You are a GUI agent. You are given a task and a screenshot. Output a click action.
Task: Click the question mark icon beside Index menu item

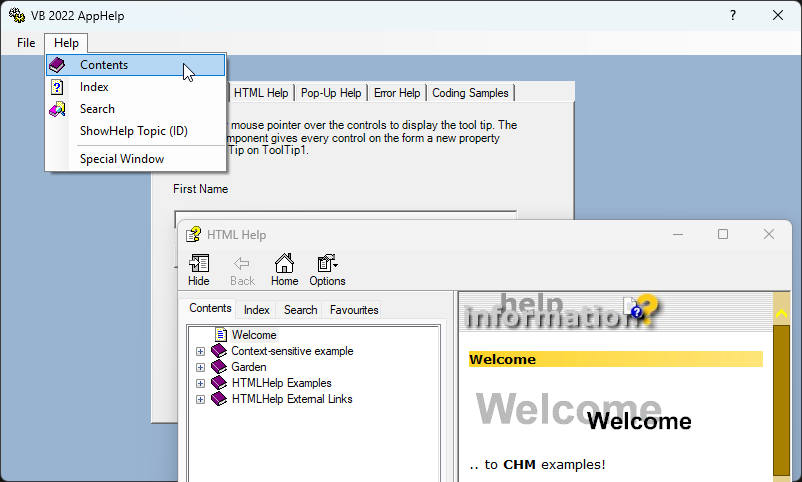57,87
